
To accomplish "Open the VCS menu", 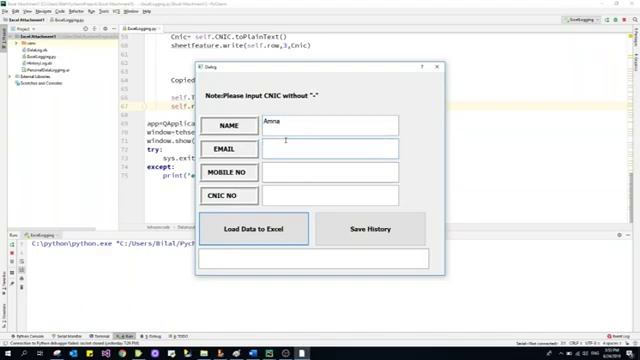I will 116,11.
